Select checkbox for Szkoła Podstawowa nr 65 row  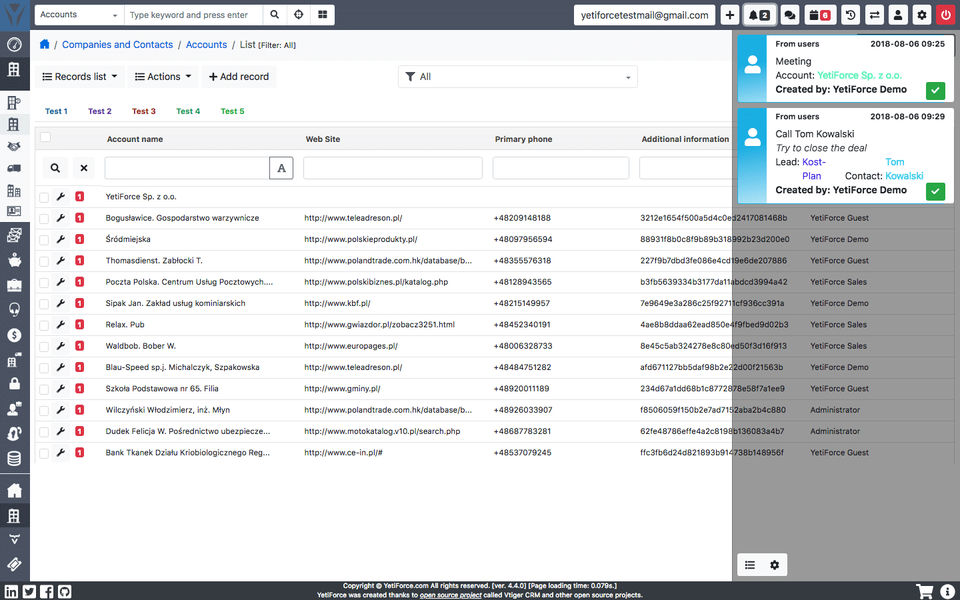pos(44,389)
